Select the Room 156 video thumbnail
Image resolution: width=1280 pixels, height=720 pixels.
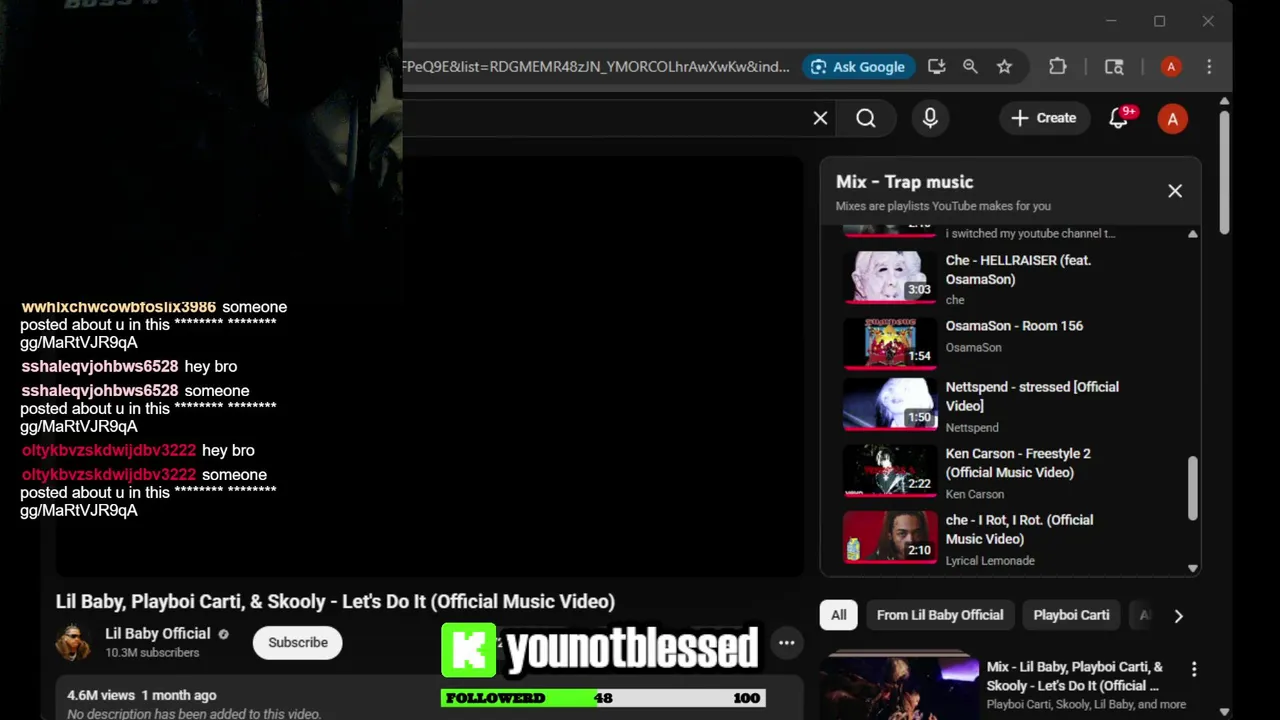(x=890, y=342)
